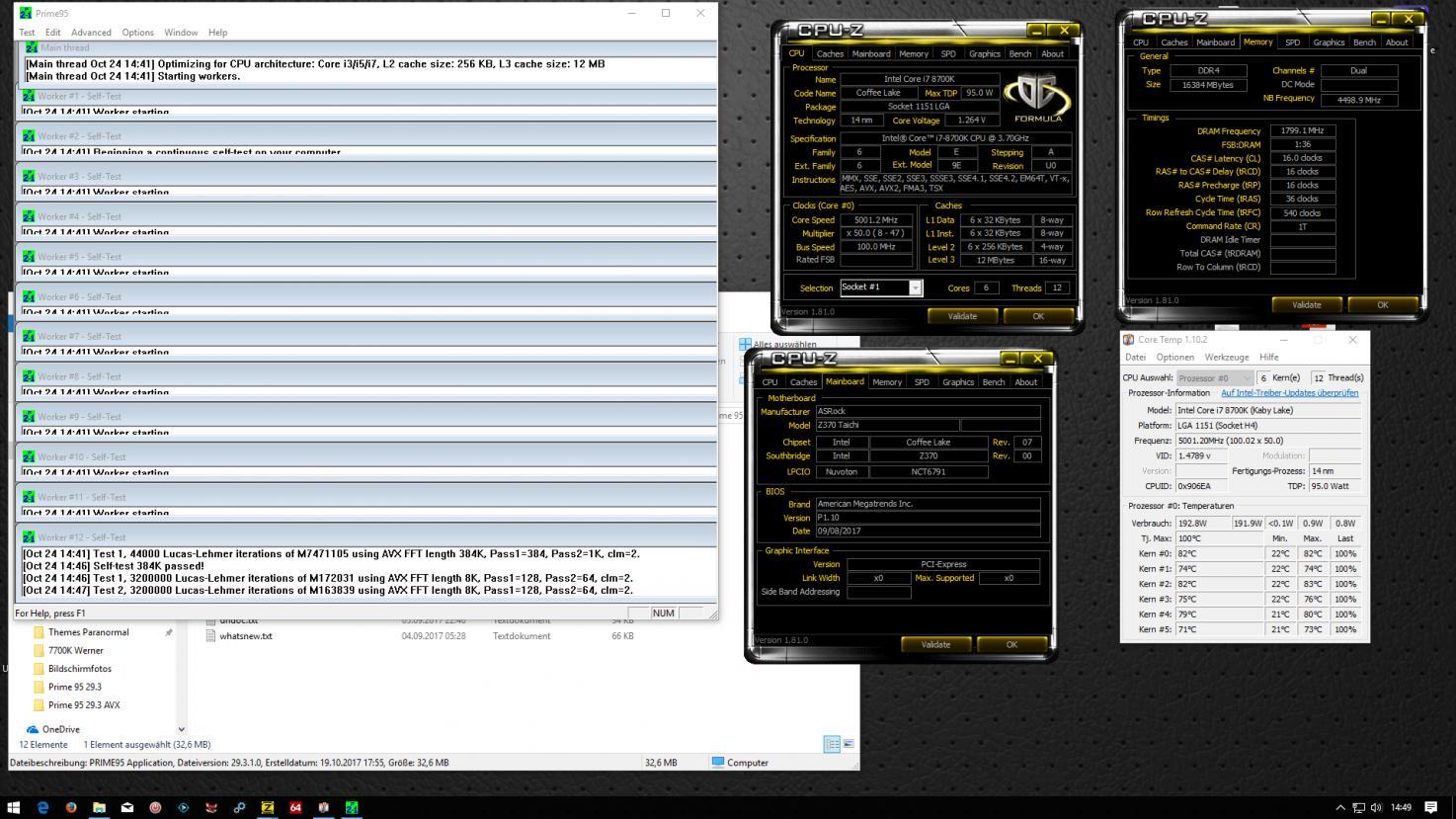The image size is (1456, 819).
Task: Select the Bildschirmfotos folder
Action: [x=79, y=669]
